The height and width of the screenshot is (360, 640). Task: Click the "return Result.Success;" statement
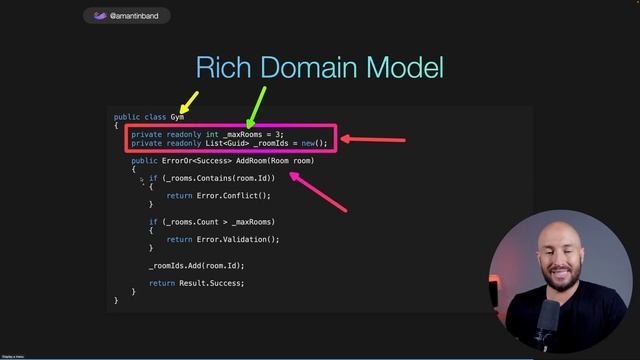point(197,283)
